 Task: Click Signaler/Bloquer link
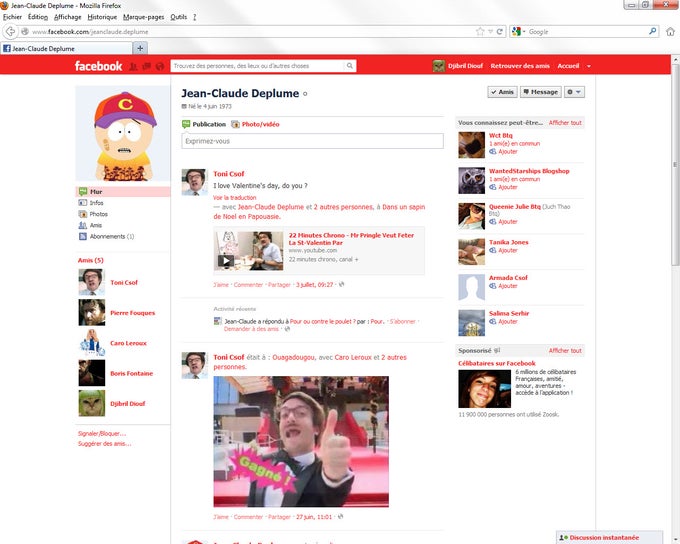click(x=102, y=433)
